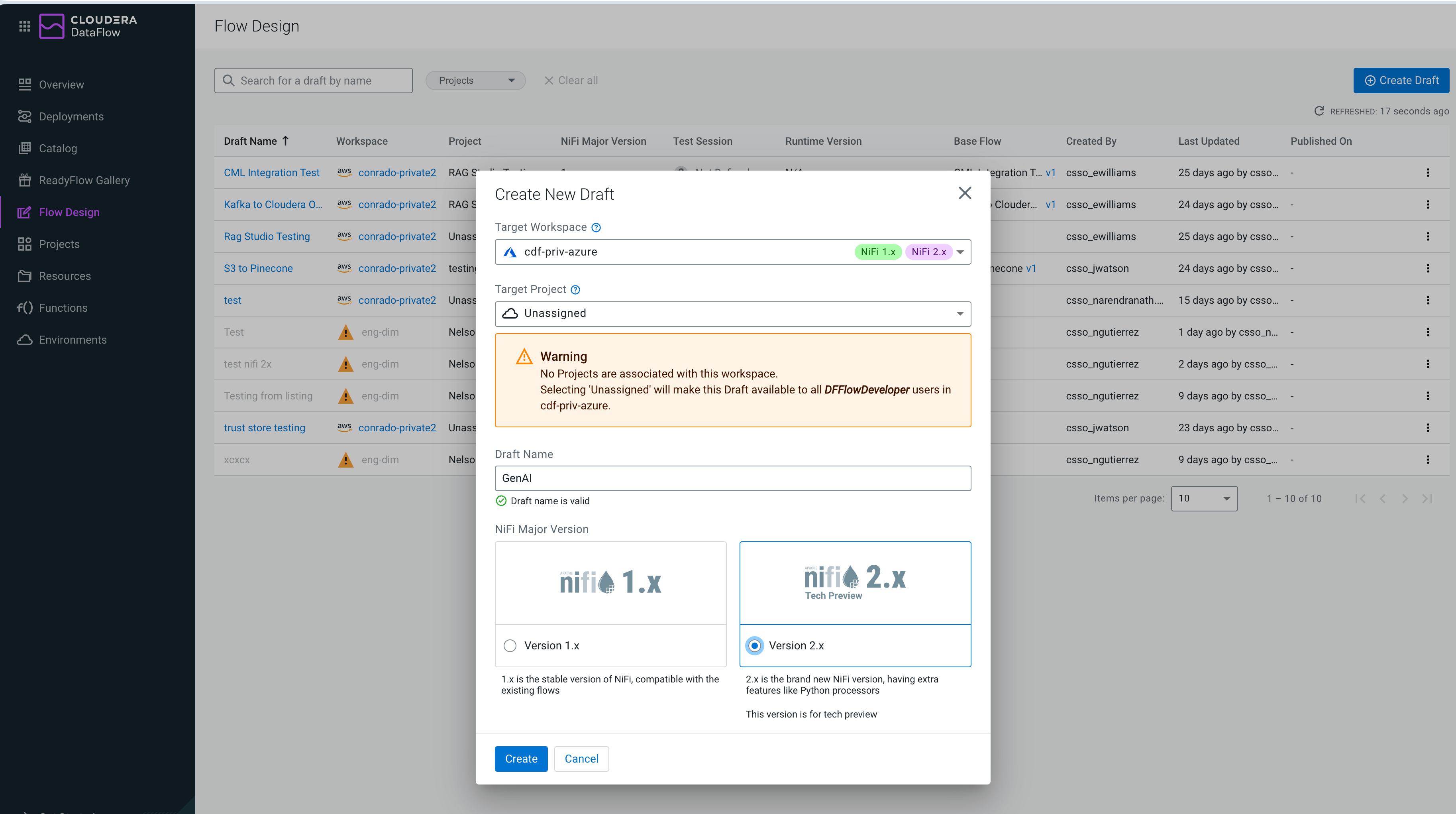Select the Version 2.x radio button
The image size is (1456, 814).
click(755, 645)
